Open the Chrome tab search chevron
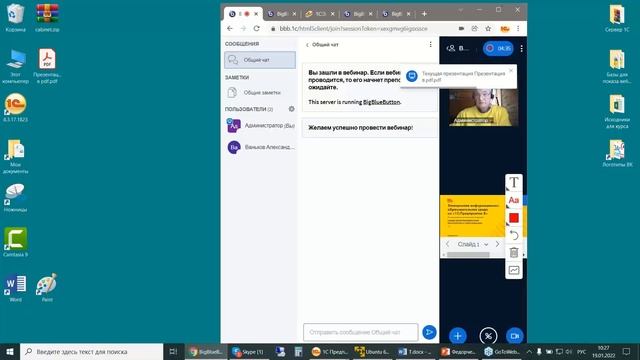 pyautogui.click(x=460, y=10)
